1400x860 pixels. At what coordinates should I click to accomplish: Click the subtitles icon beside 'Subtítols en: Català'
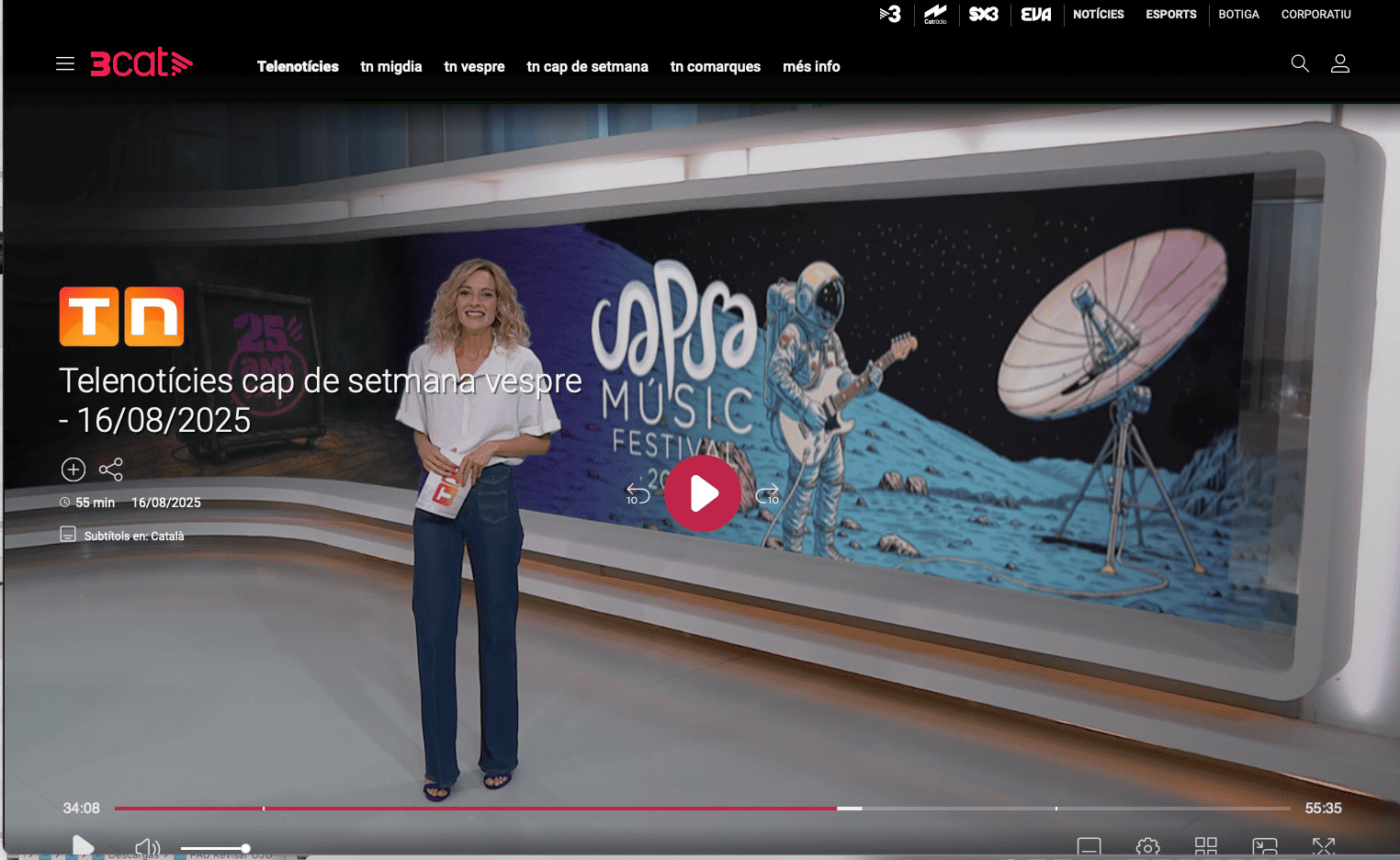68,534
